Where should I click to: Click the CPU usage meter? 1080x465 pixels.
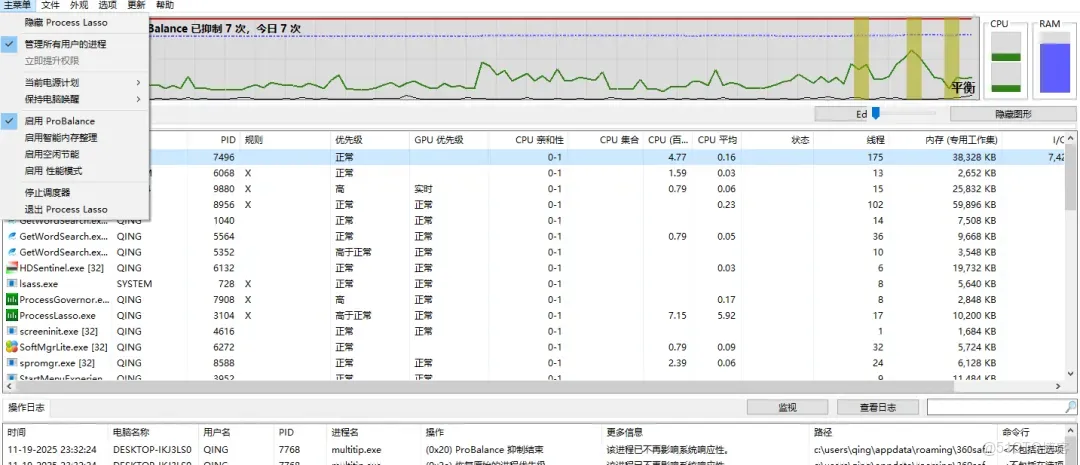(x=1005, y=62)
